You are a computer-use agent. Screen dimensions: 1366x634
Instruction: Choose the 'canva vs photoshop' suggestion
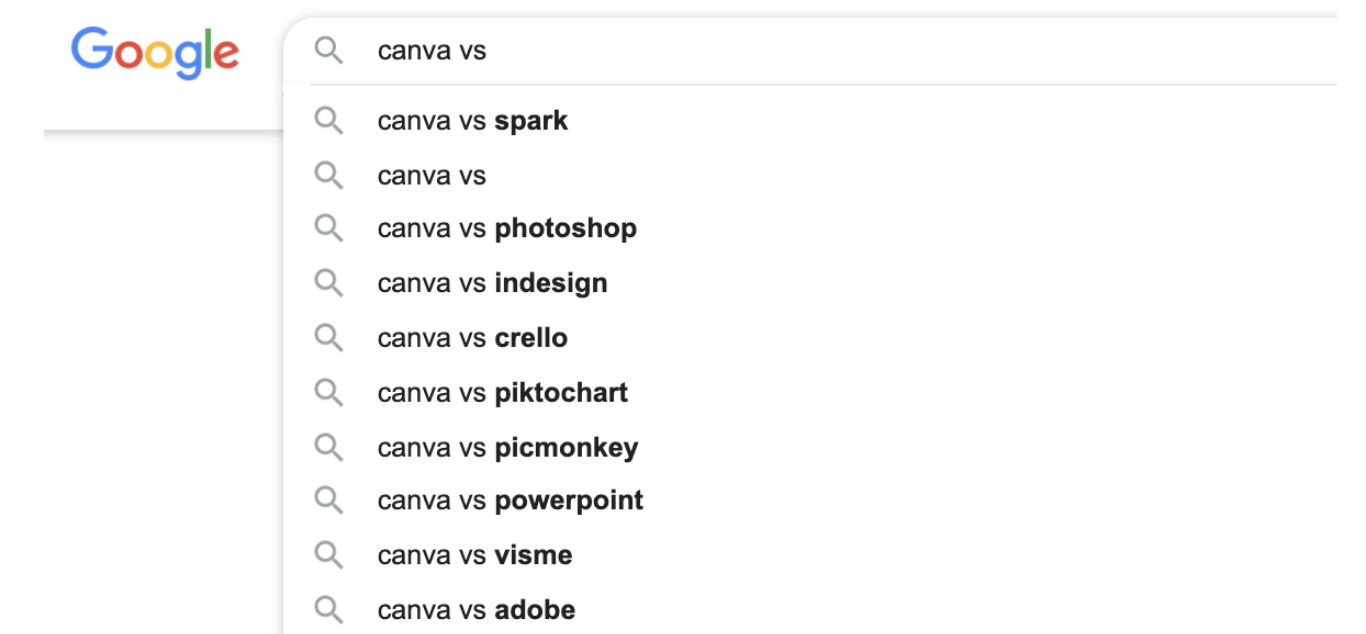click(506, 229)
